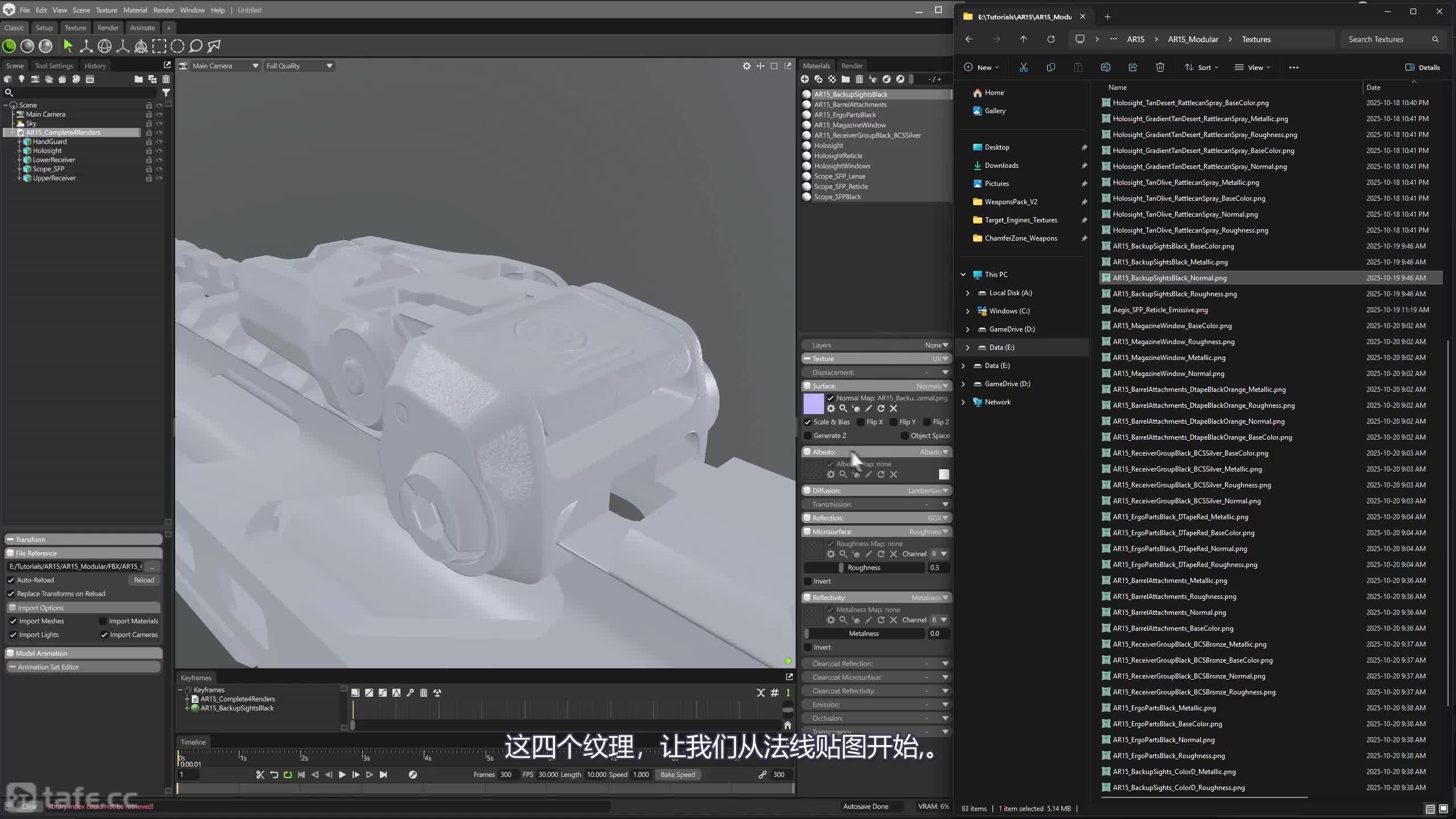Delete file using Explorer trash icon

[x=1160, y=67]
